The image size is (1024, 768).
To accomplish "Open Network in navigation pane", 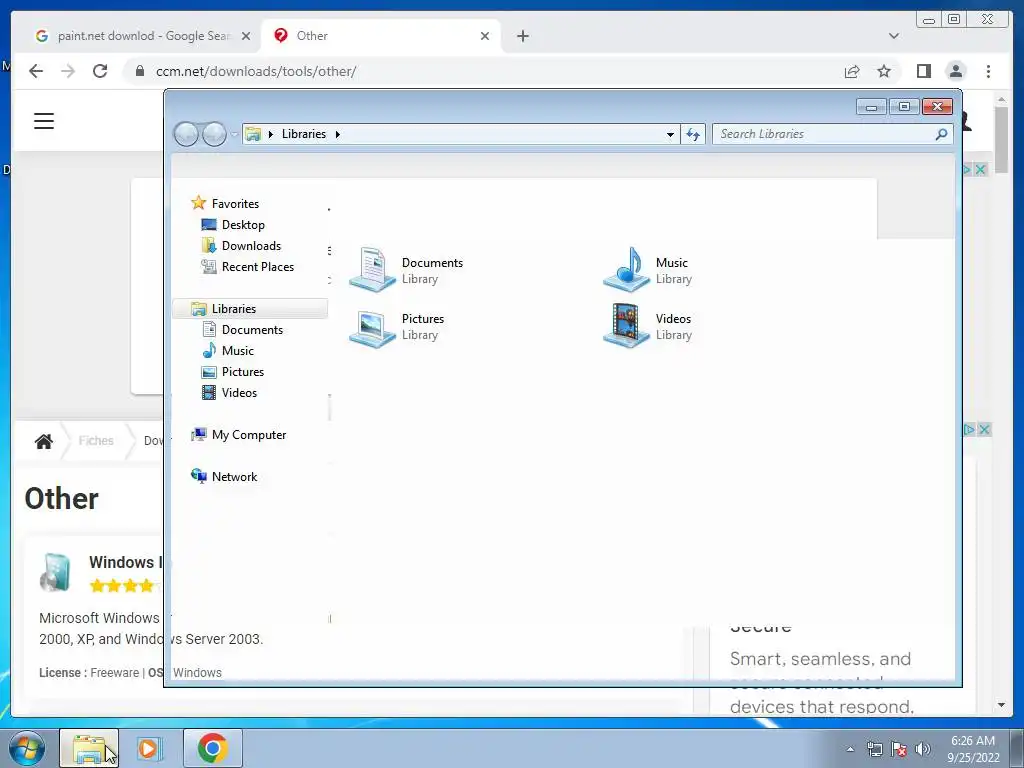I will point(224,477).
